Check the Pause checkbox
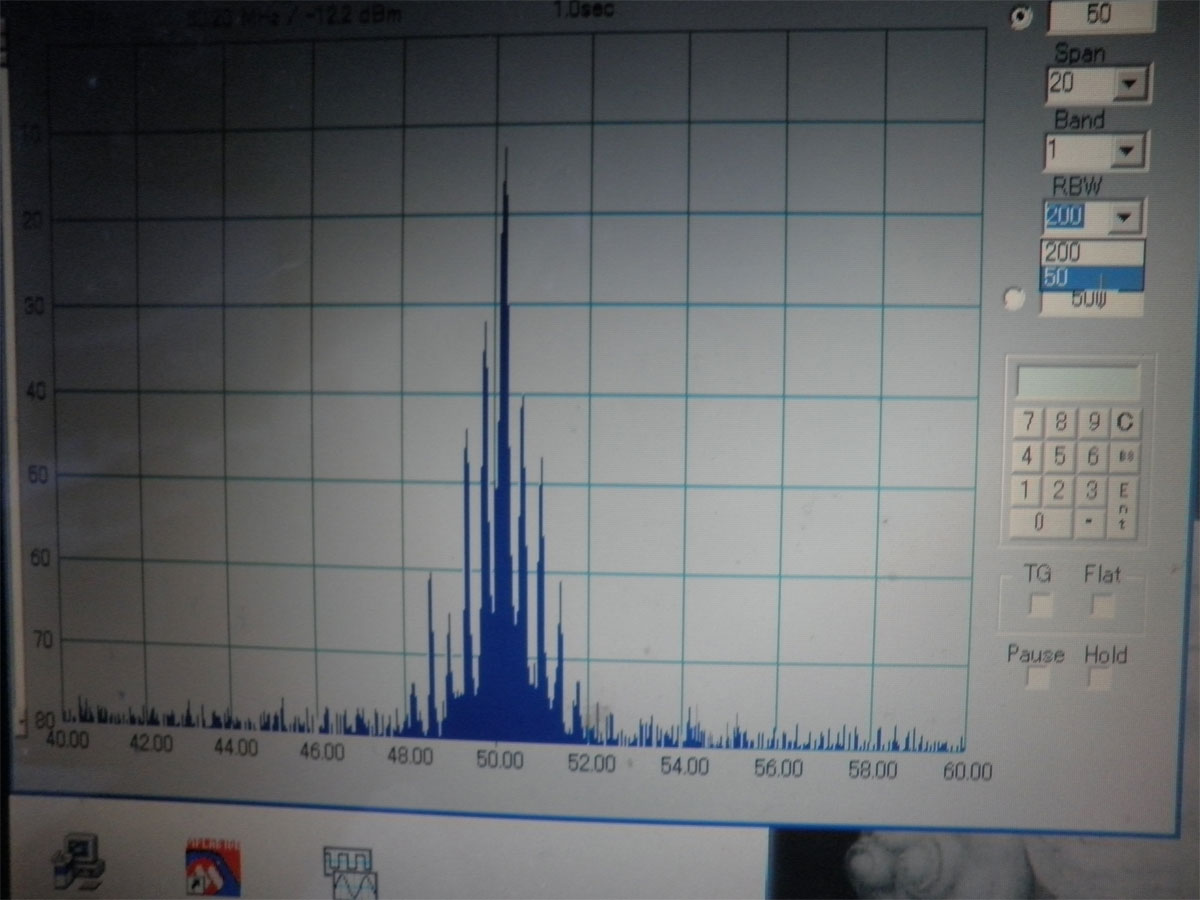 point(1039,679)
